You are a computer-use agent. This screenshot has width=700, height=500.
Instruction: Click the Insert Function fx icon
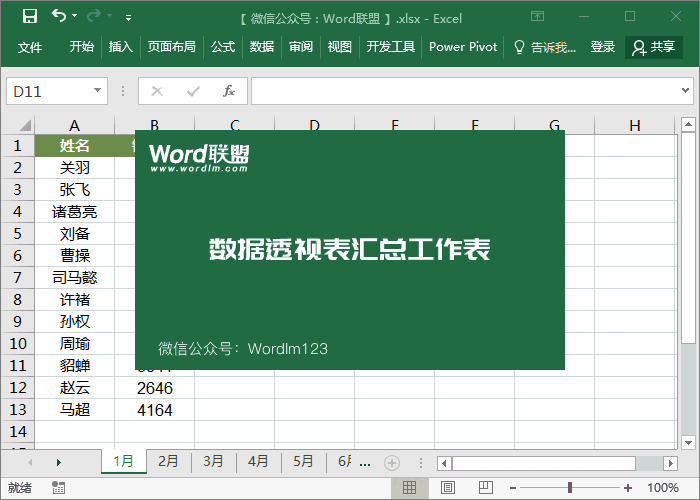(x=229, y=91)
